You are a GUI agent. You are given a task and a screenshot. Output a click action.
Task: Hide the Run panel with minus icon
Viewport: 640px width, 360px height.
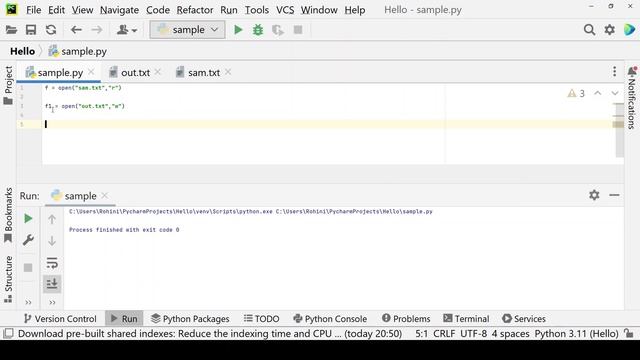click(x=614, y=195)
